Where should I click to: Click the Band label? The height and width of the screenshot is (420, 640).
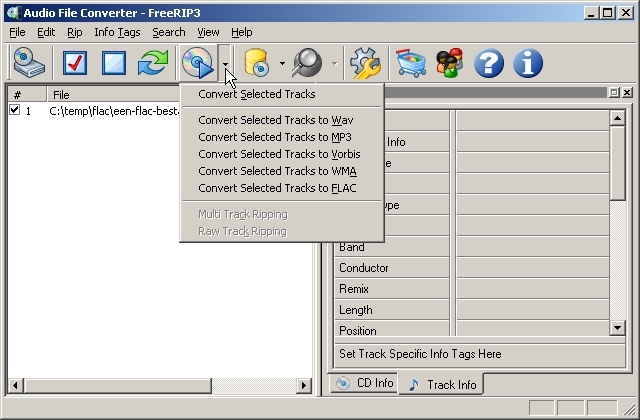pos(351,247)
